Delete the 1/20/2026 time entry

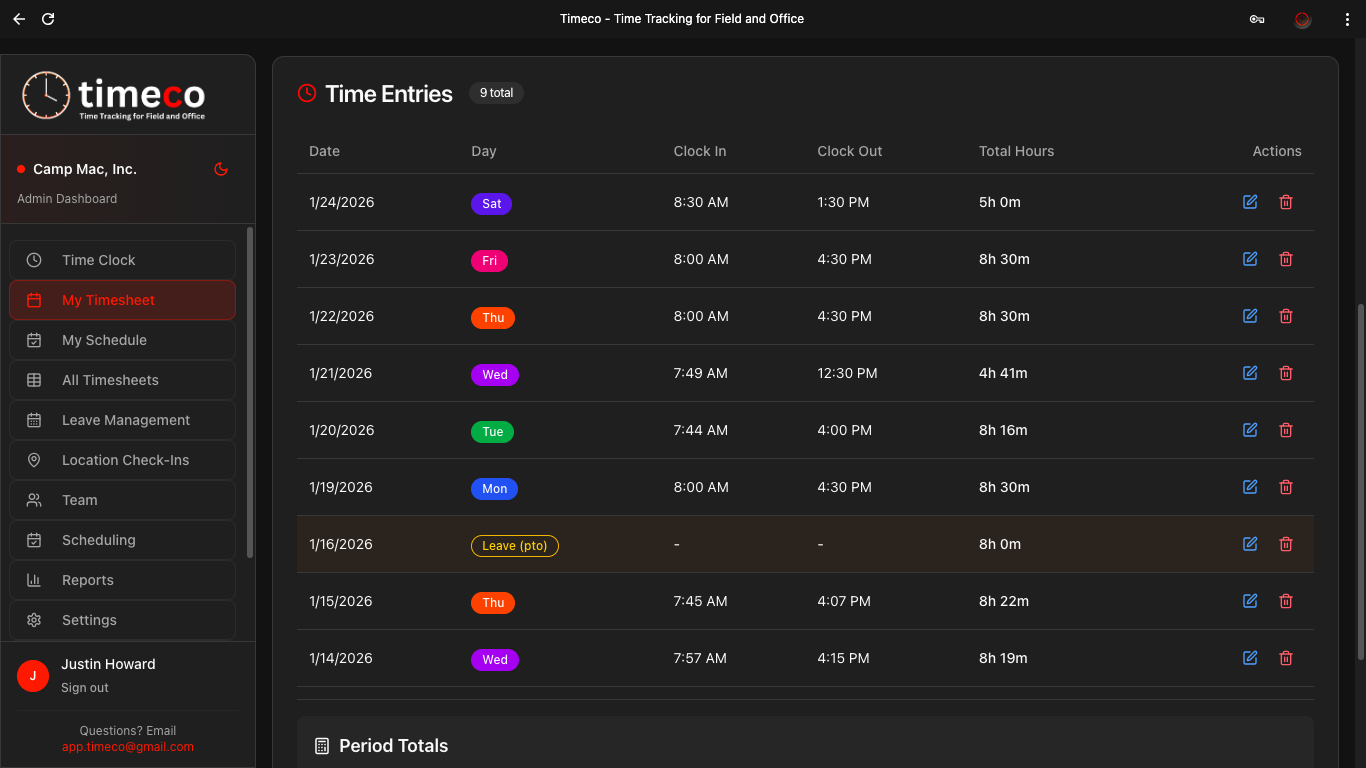1286,430
